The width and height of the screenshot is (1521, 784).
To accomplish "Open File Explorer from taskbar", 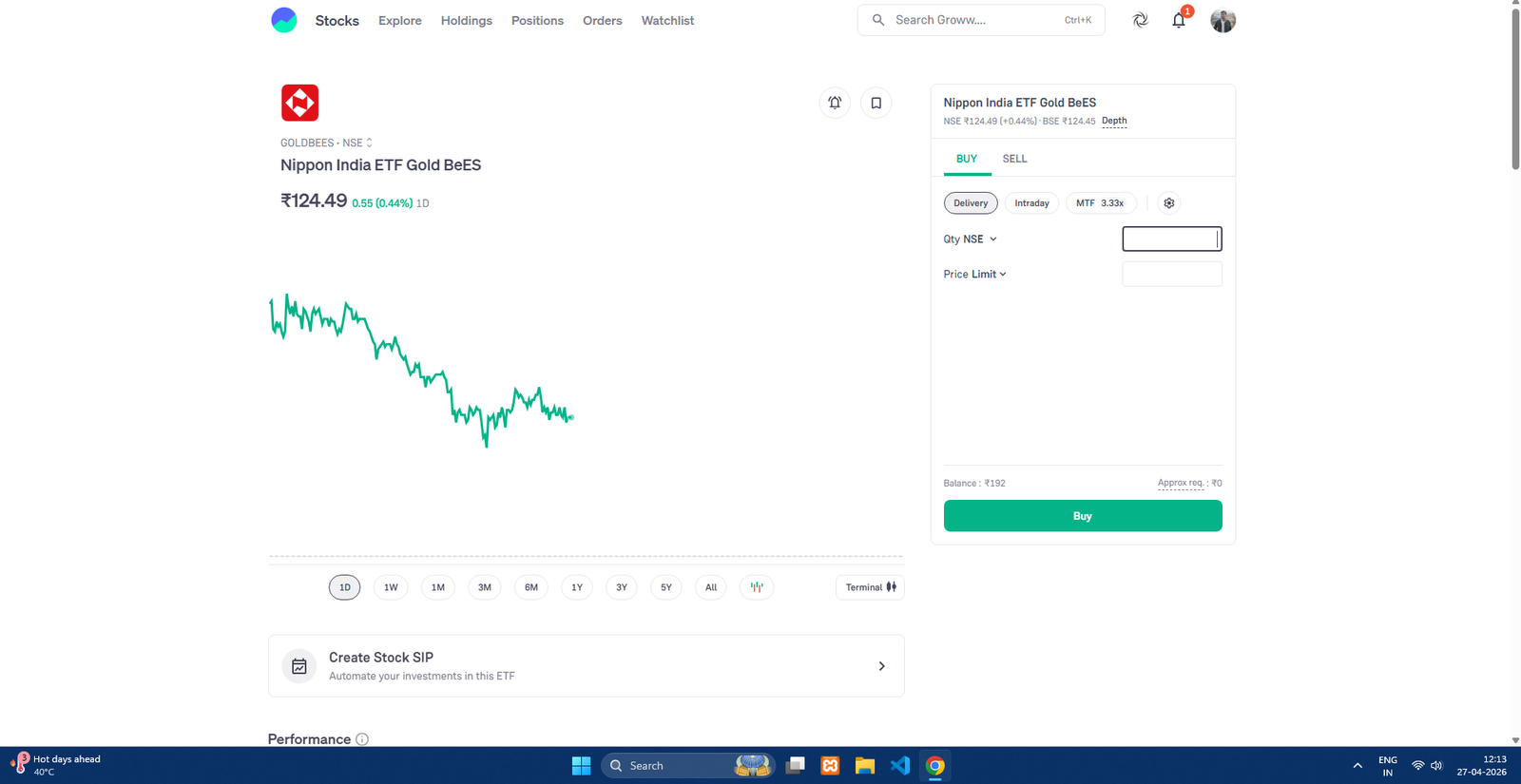I will click(864, 765).
